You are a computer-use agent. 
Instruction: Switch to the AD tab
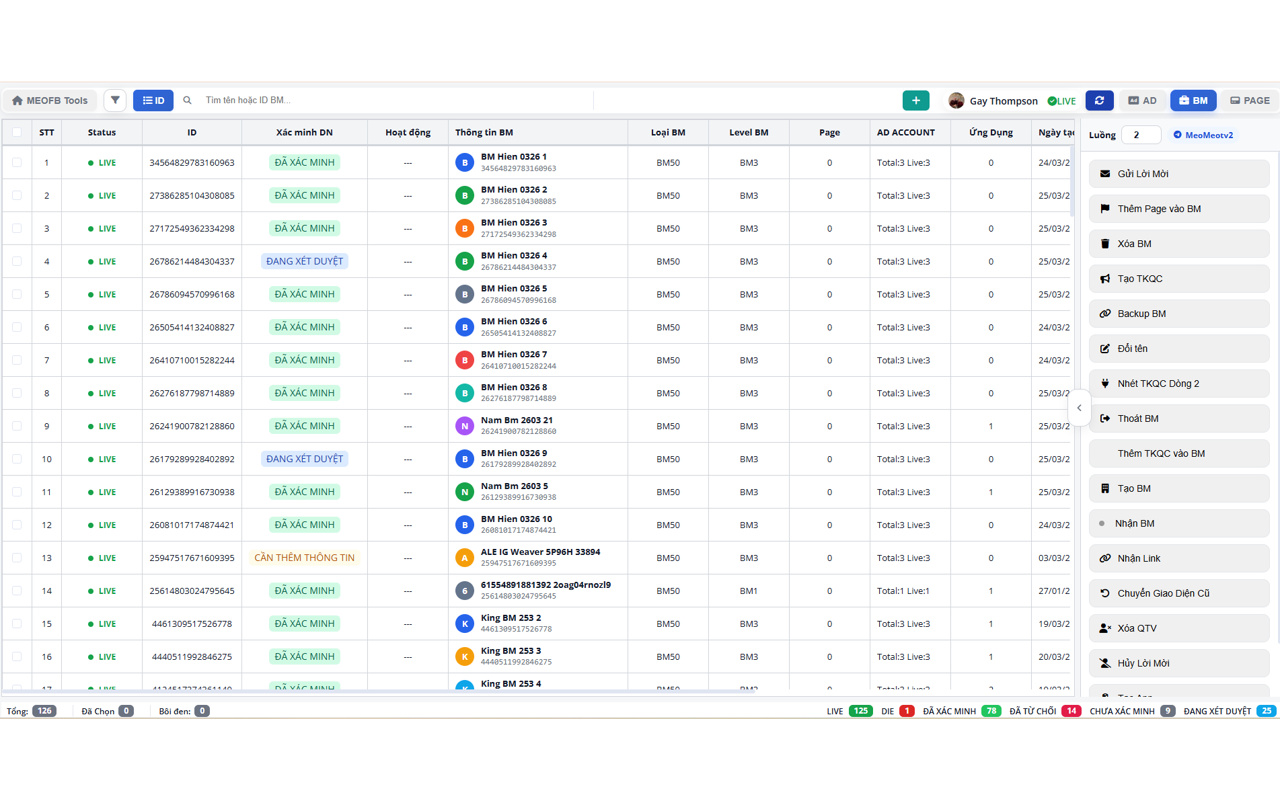tap(1141, 100)
